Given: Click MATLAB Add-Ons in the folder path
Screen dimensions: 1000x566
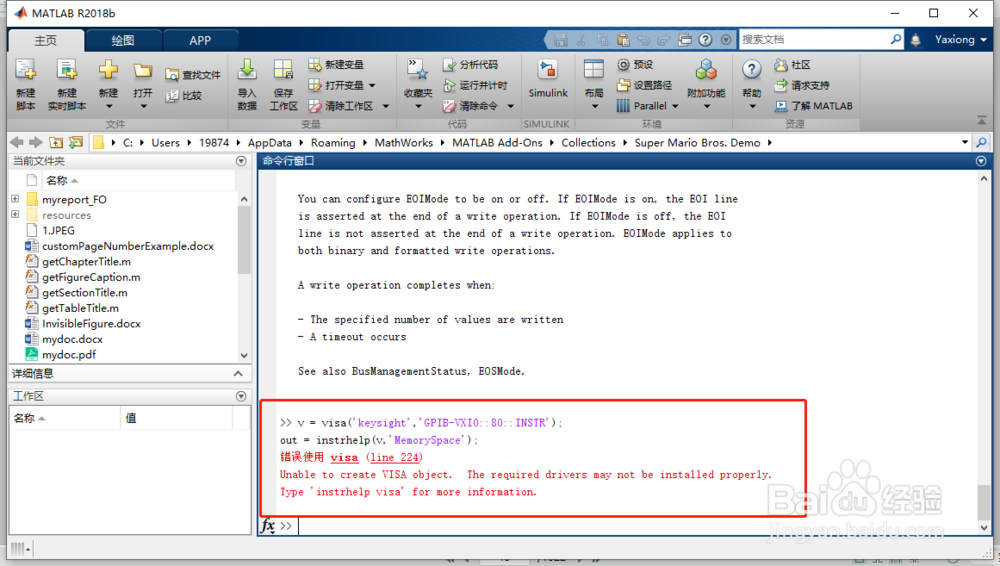Looking at the screenshot, I should point(497,142).
